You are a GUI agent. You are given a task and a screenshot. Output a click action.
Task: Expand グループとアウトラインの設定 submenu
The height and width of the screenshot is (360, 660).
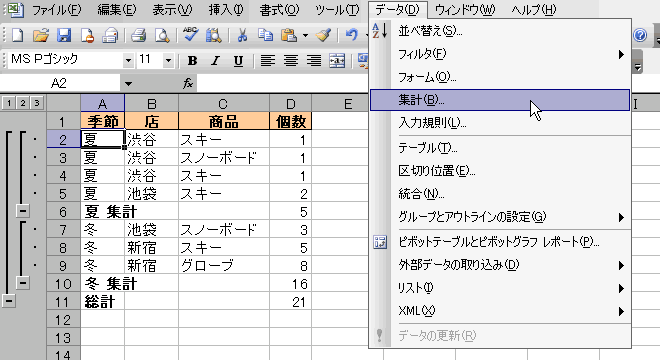500,217
